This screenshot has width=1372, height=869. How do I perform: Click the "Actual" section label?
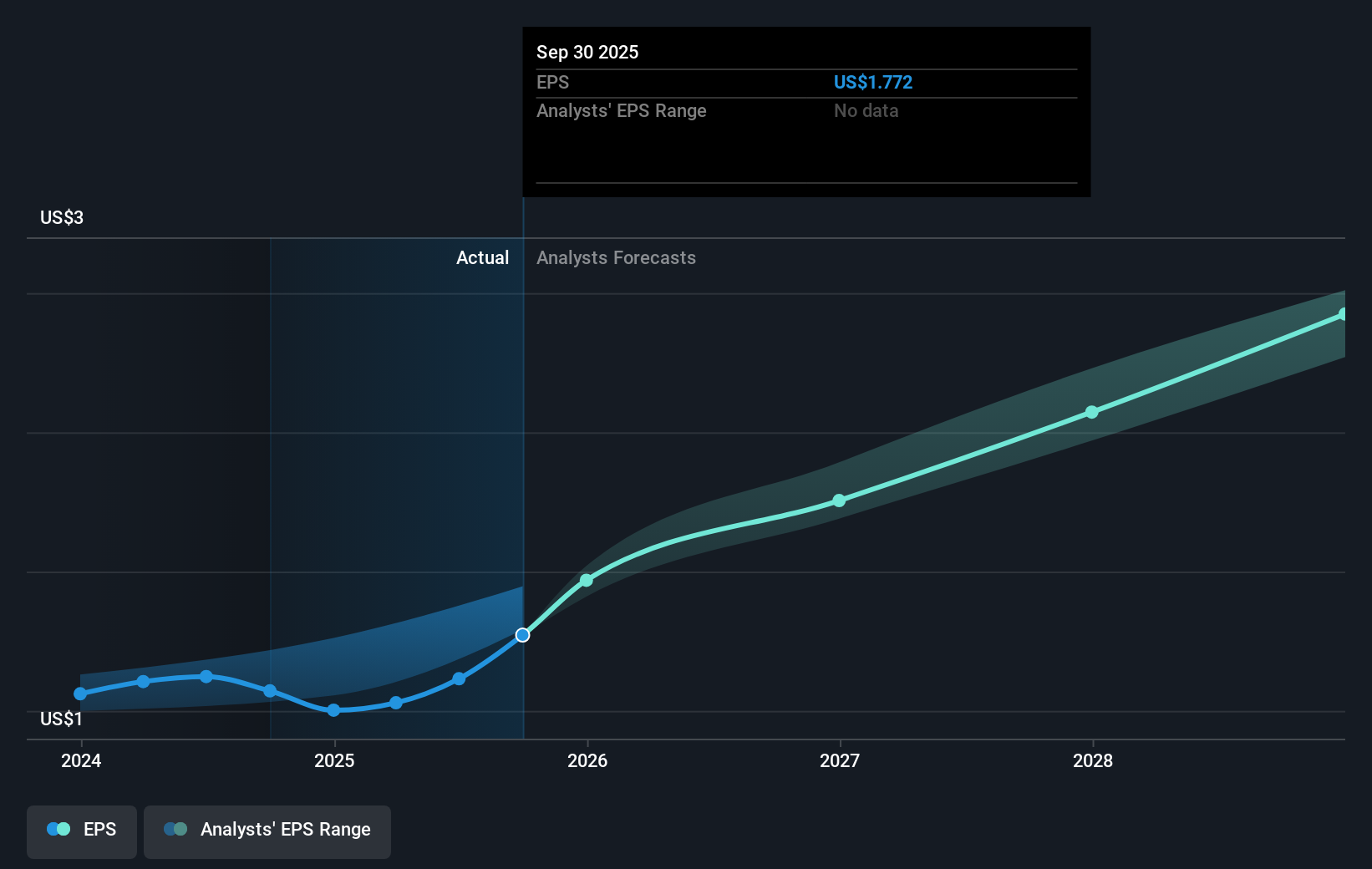coord(482,258)
